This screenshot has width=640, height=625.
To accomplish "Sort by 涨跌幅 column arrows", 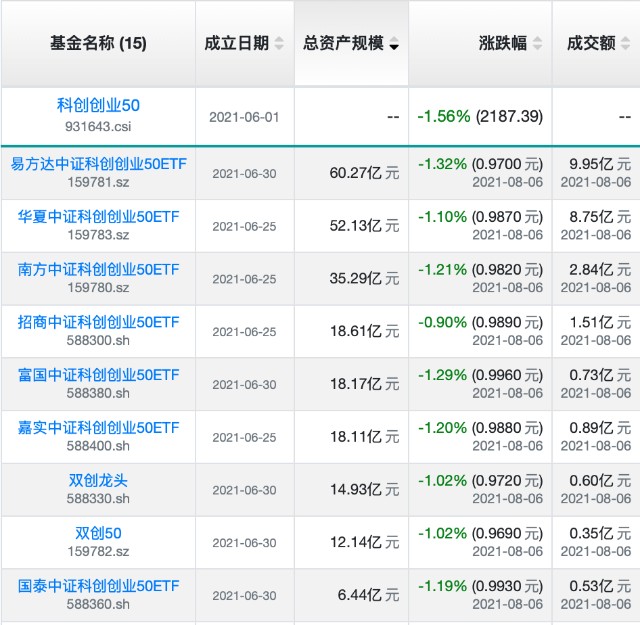I will click(538, 43).
